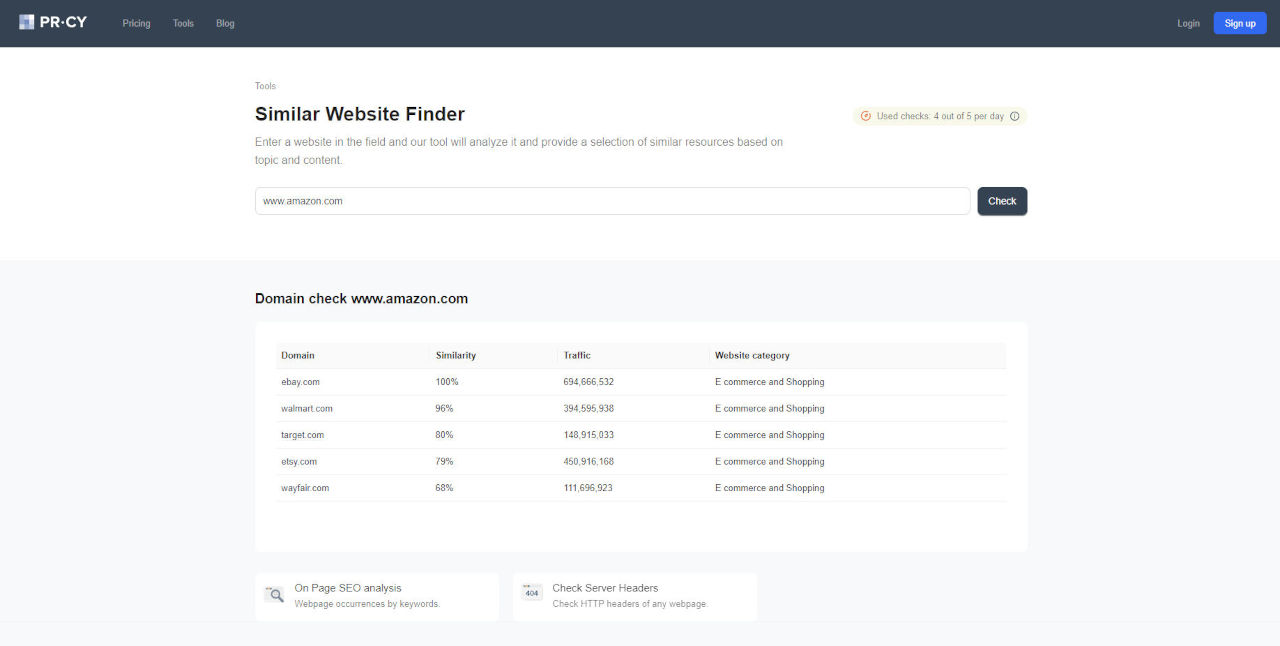Viewport: 1280px width, 646px height.
Task: Click the category cell in ebay.com row
Action: pyautogui.click(x=769, y=382)
